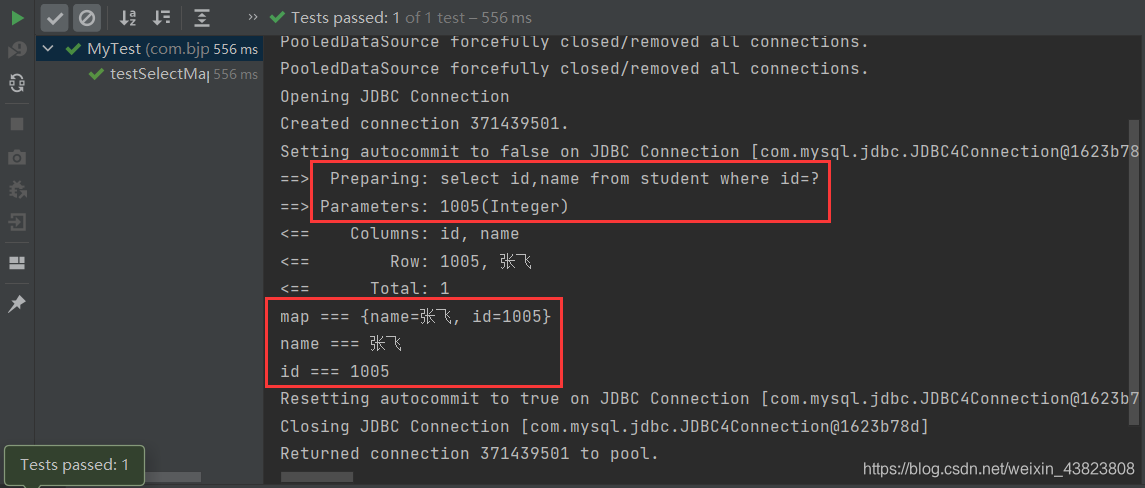Toggle auto-test rerun icon
Screen dimensions: 1145x488
coord(17,83)
